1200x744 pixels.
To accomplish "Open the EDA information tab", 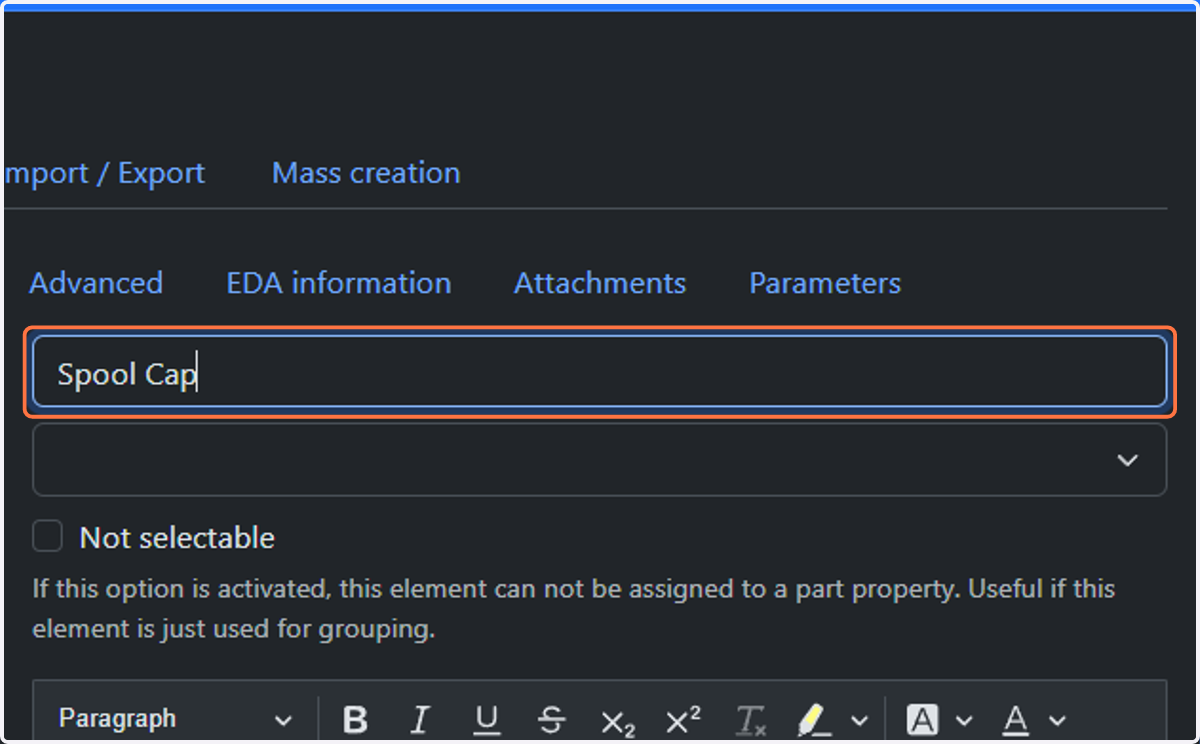I will tap(339, 283).
